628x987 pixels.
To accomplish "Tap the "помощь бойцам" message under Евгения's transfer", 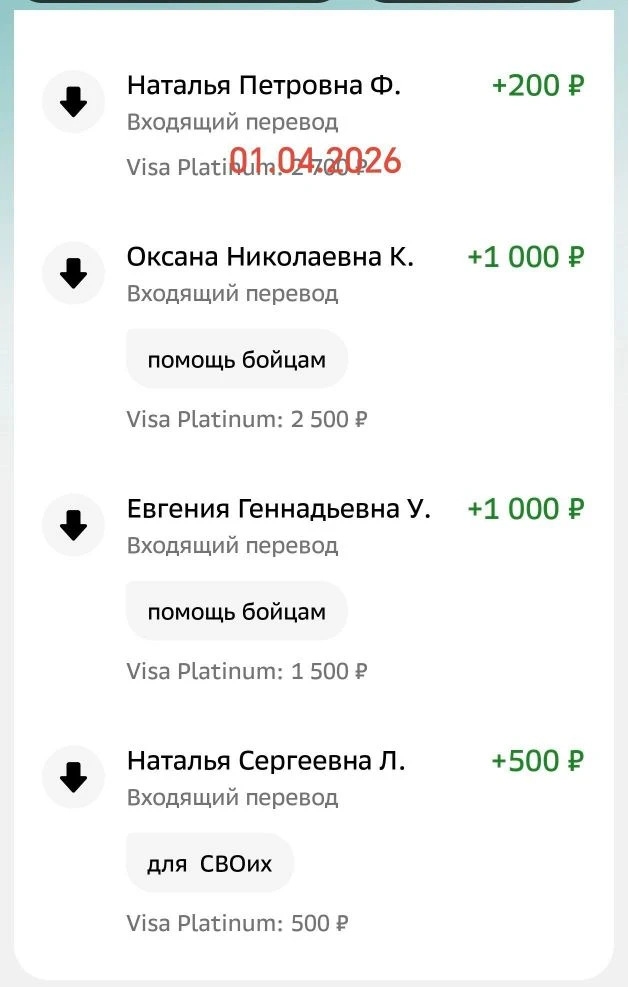I will coord(237,611).
